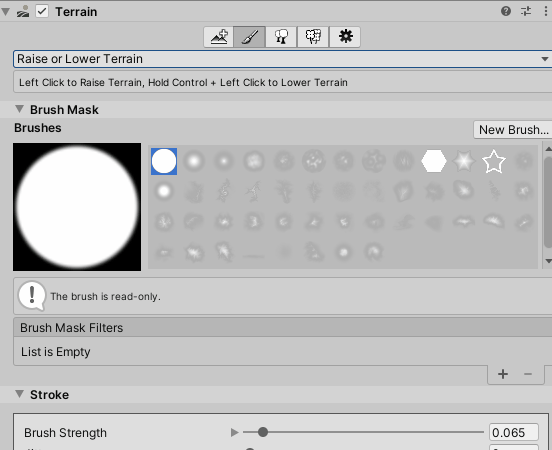
Task: Collapse the Brush Mask section
Action: pyautogui.click(x=20, y=109)
